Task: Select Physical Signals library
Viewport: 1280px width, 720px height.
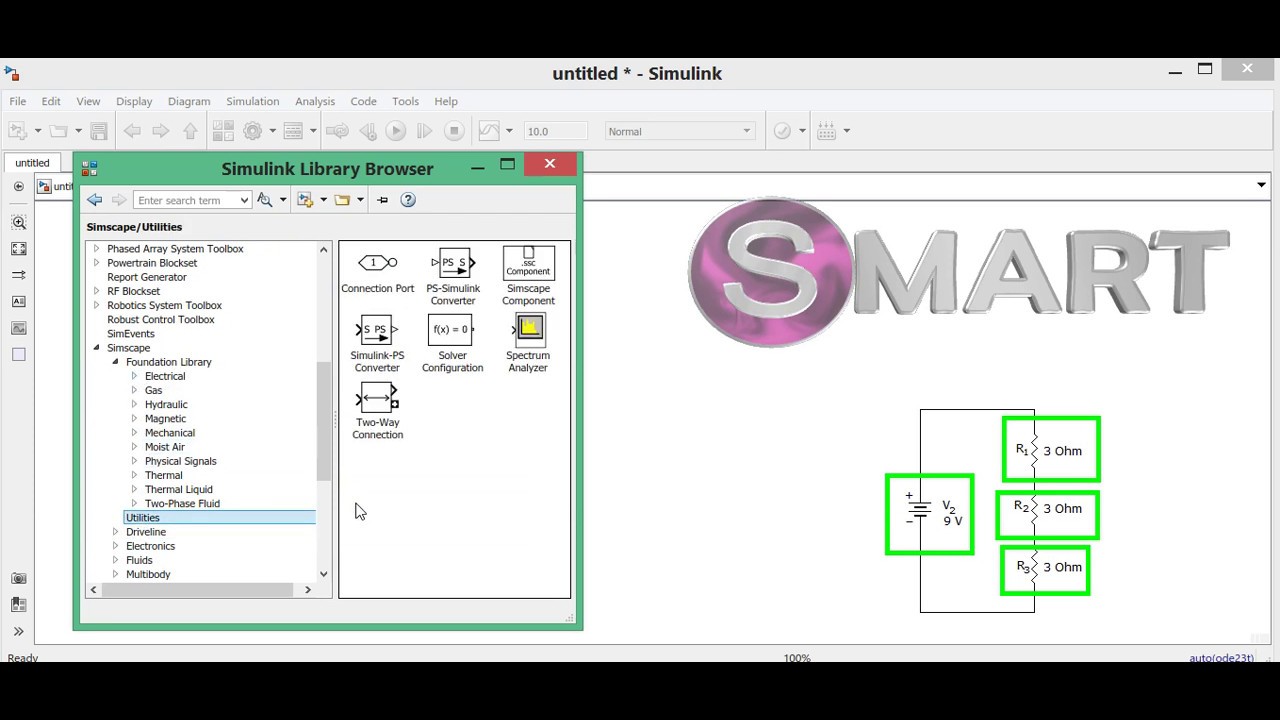Action: [x=180, y=461]
